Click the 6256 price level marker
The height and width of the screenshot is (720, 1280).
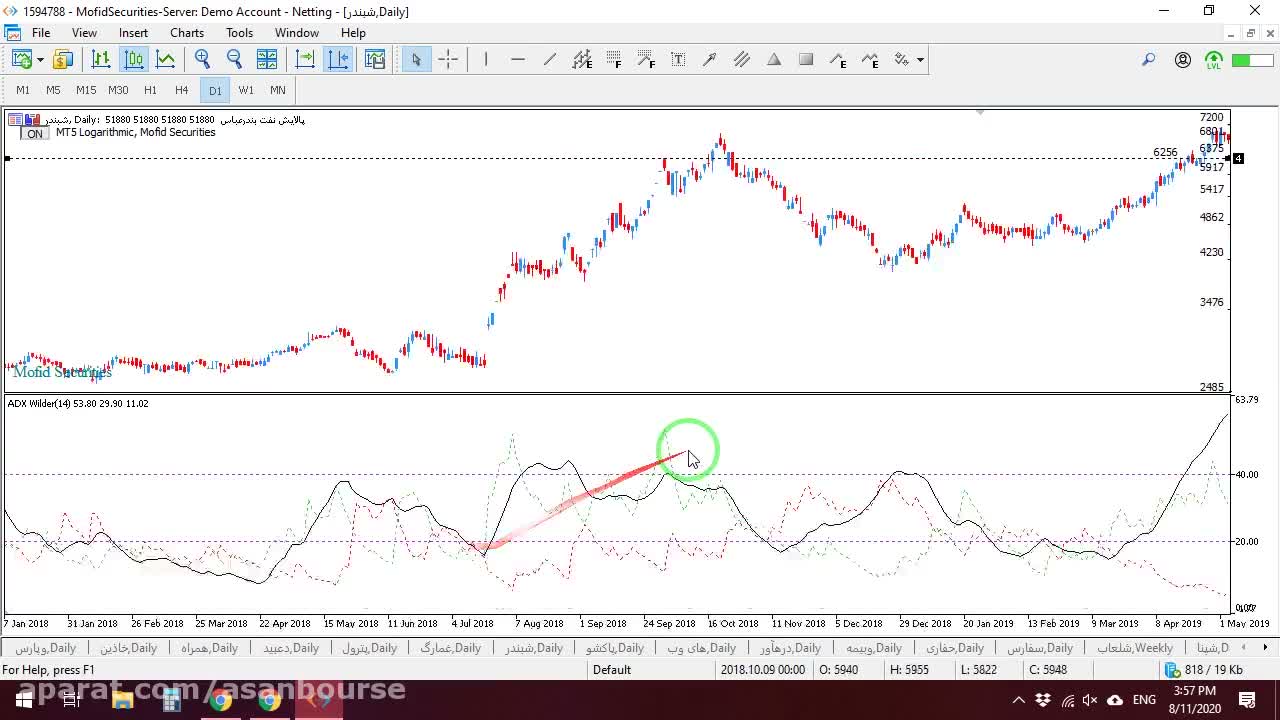click(1165, 153)
